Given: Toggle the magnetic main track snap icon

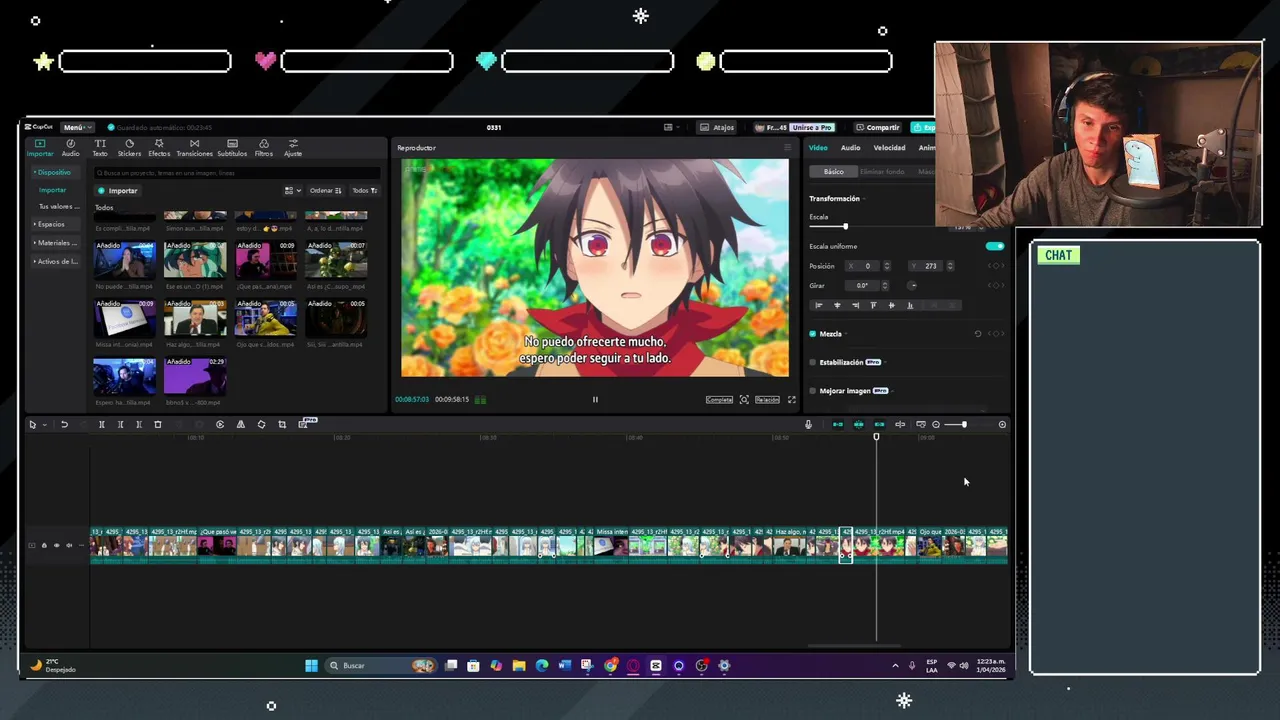Looking at the screenshot, I should (838, 425).
